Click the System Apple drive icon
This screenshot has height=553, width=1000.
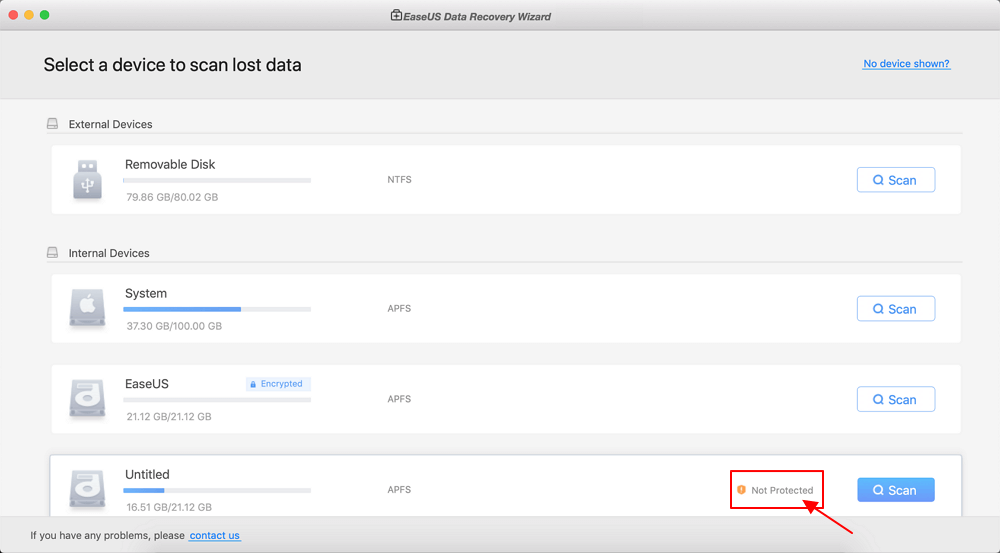click(x=87, y=308)
